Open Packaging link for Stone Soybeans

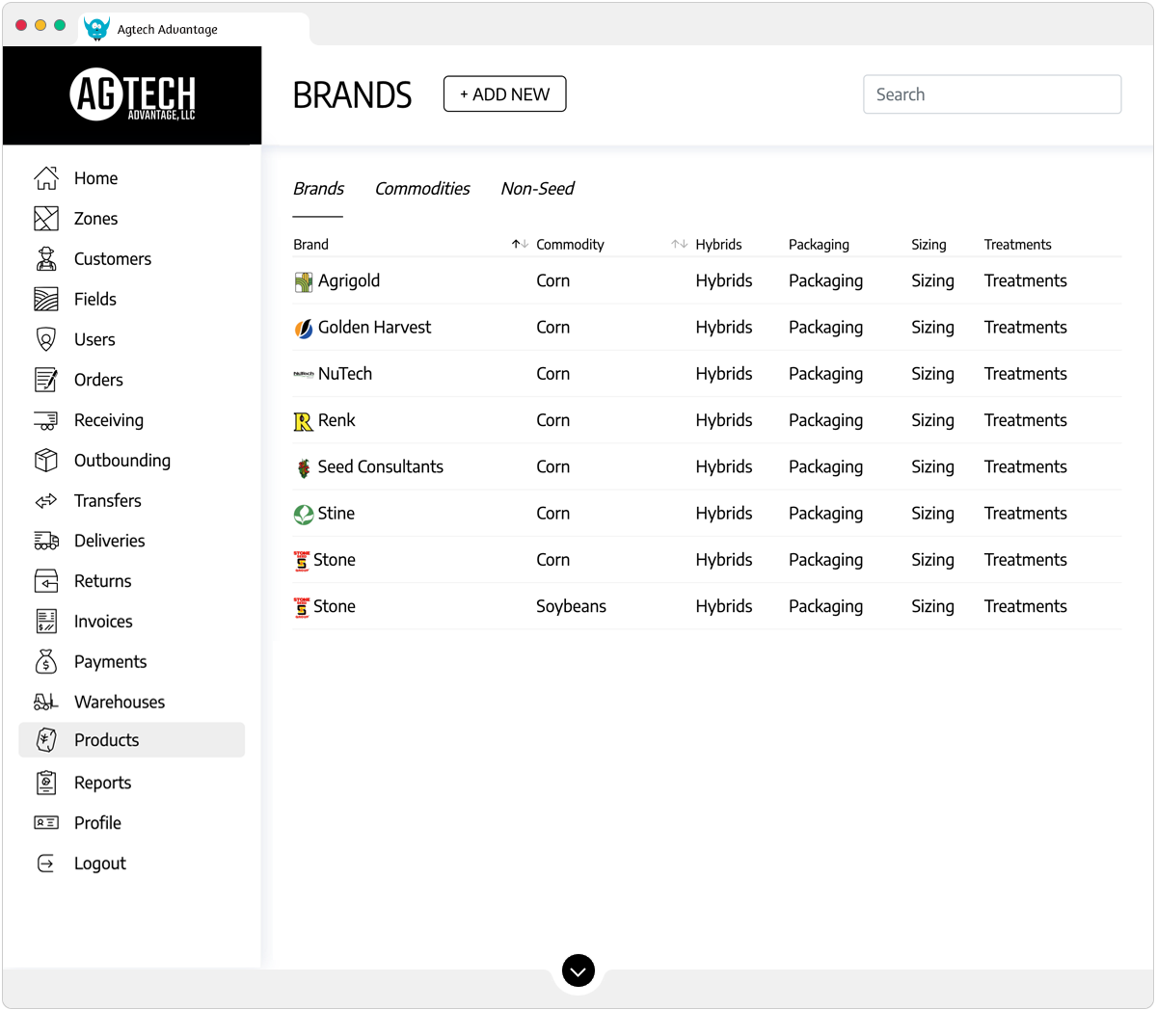coord(825,606)
